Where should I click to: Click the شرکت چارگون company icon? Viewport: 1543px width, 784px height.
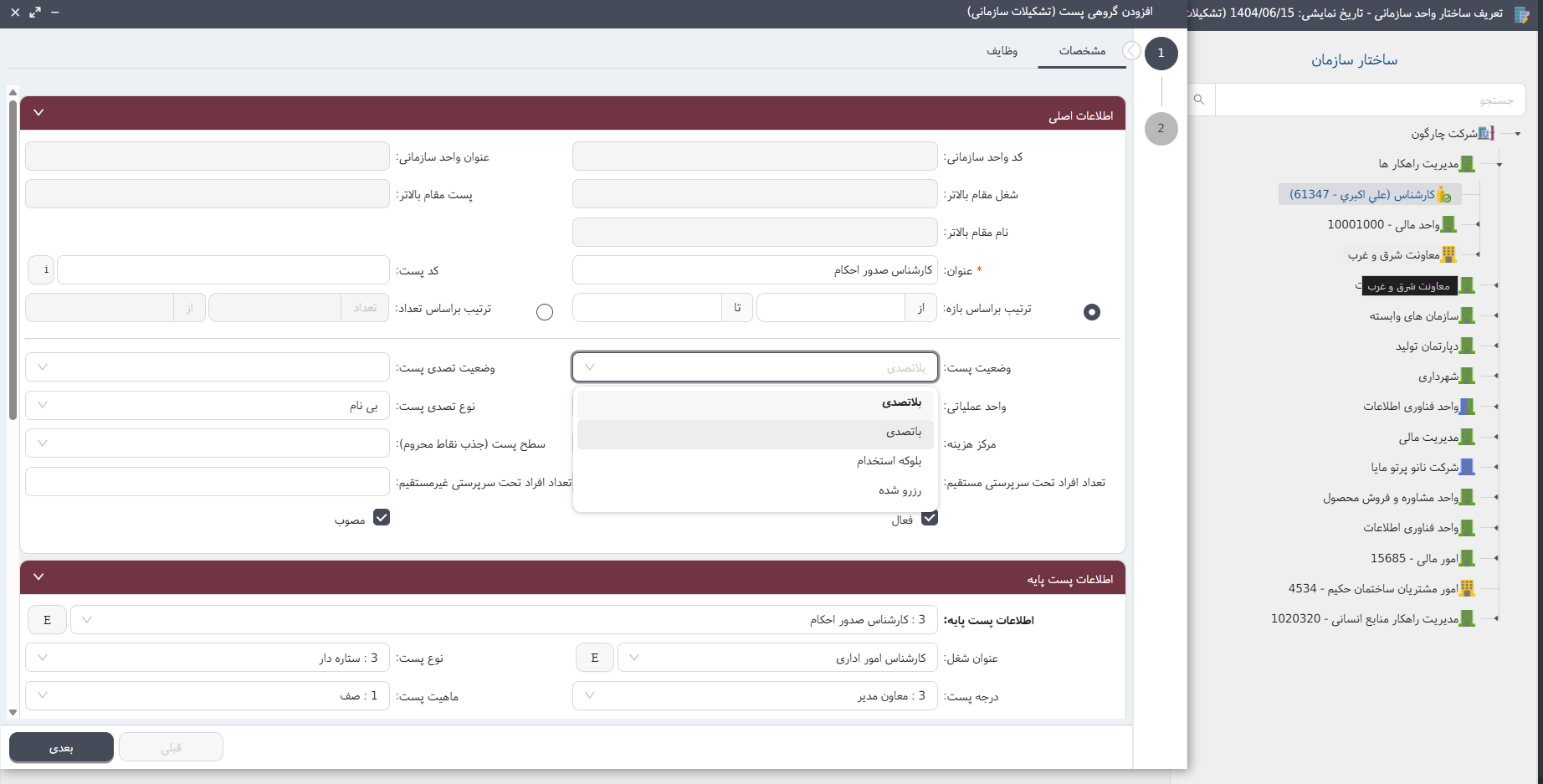click(1486, 134)
